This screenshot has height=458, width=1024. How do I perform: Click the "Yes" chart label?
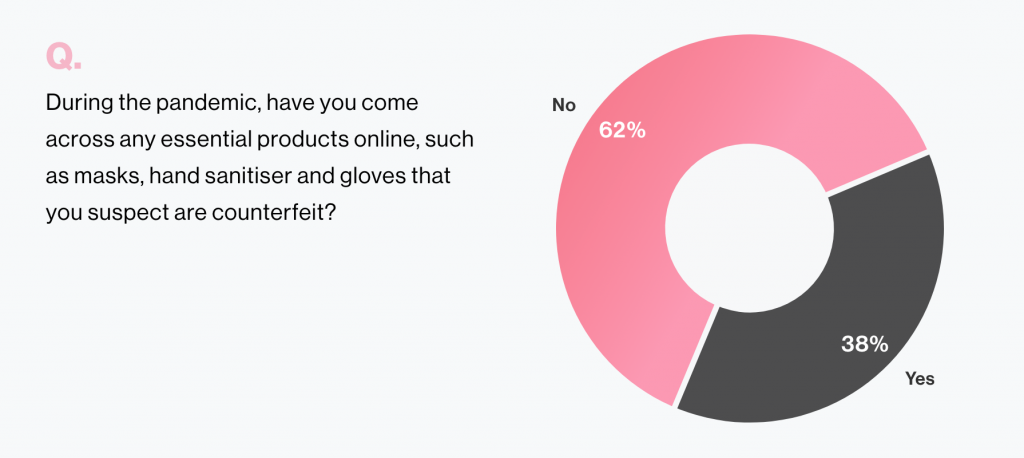(x=919, y=378)
